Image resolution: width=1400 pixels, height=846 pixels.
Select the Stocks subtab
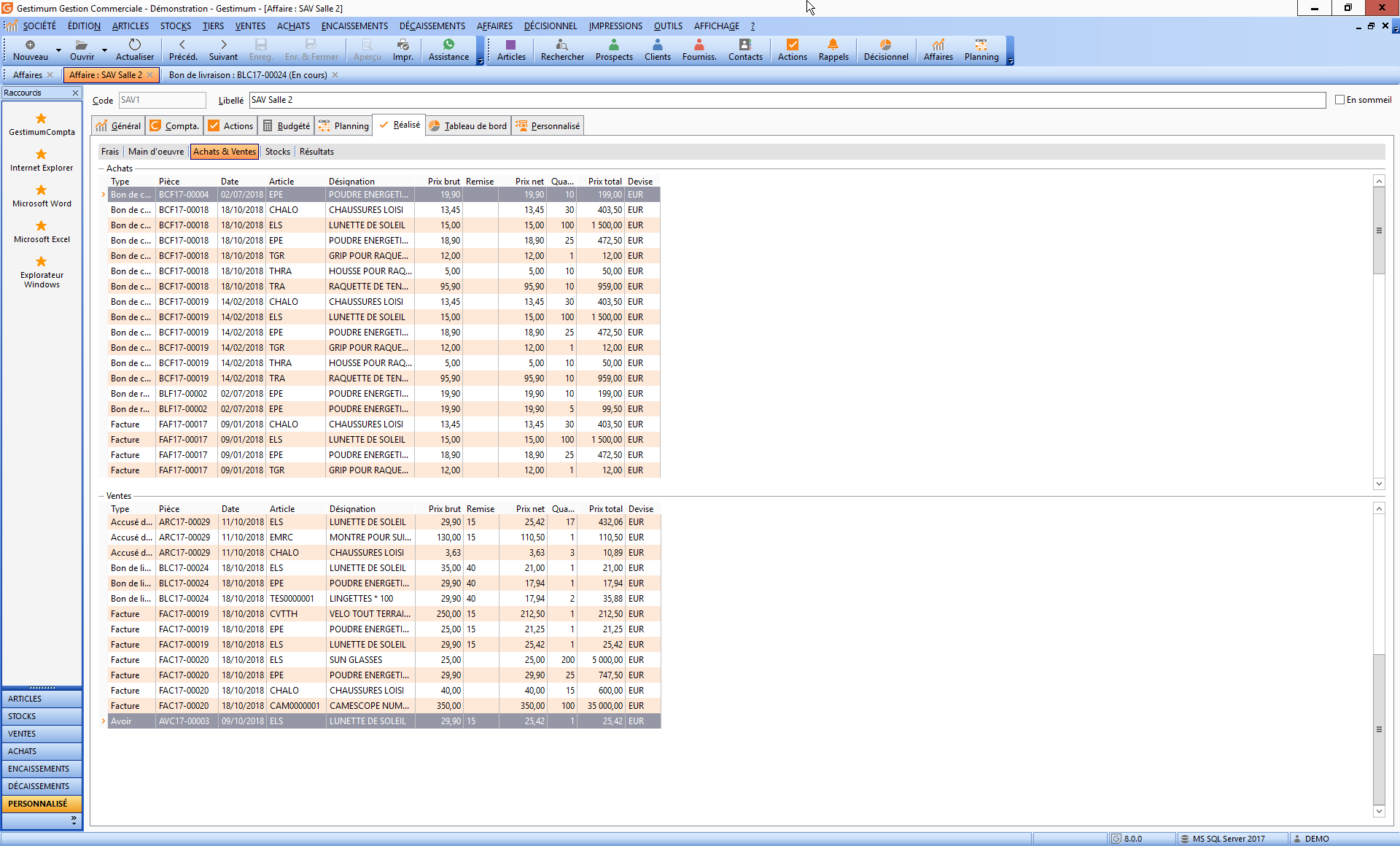pyautogui.click(x=278, y=152)
